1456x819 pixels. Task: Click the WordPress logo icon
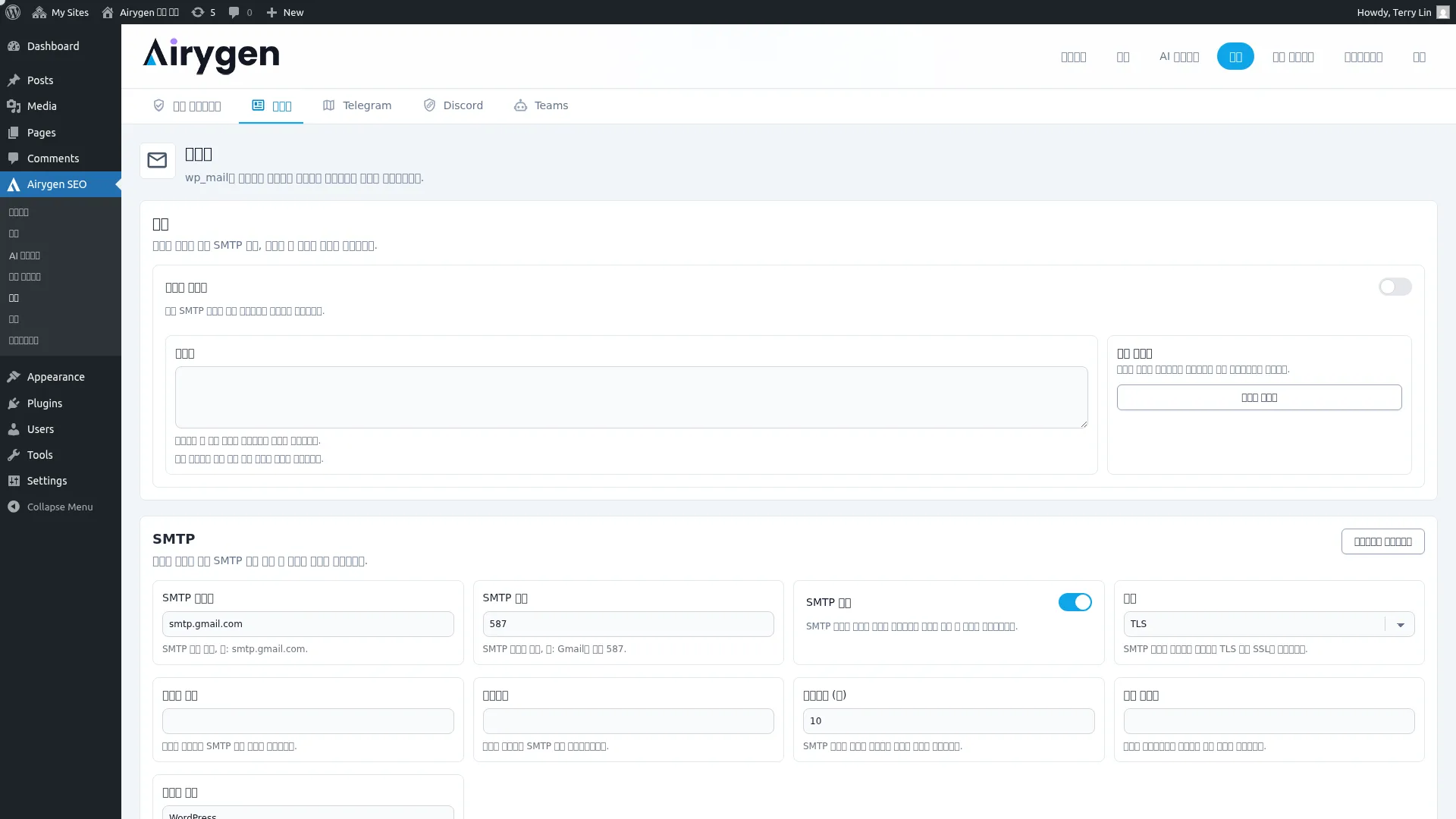pyautogui.click(x=13, y=12)
